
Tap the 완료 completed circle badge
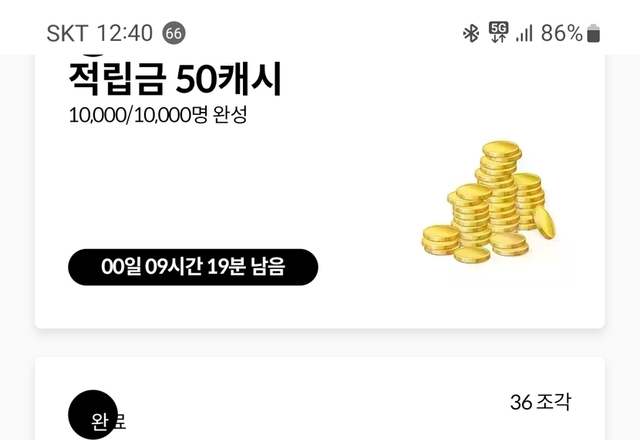click(93, 415)
